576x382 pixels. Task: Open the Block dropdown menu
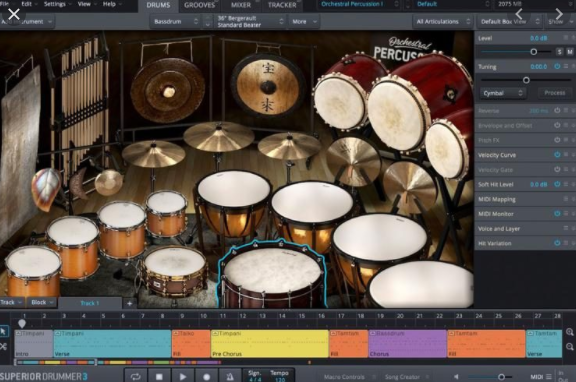tap(42, 303)
